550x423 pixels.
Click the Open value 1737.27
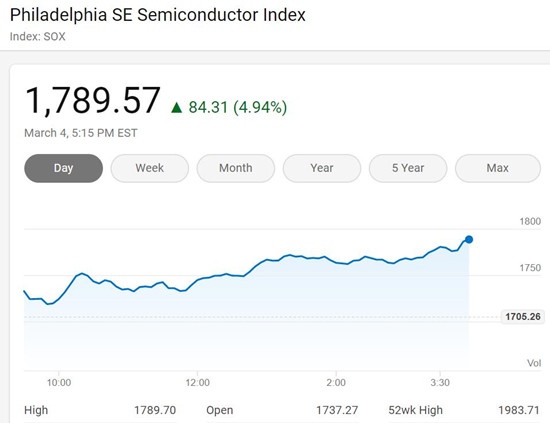click(337, 410)
